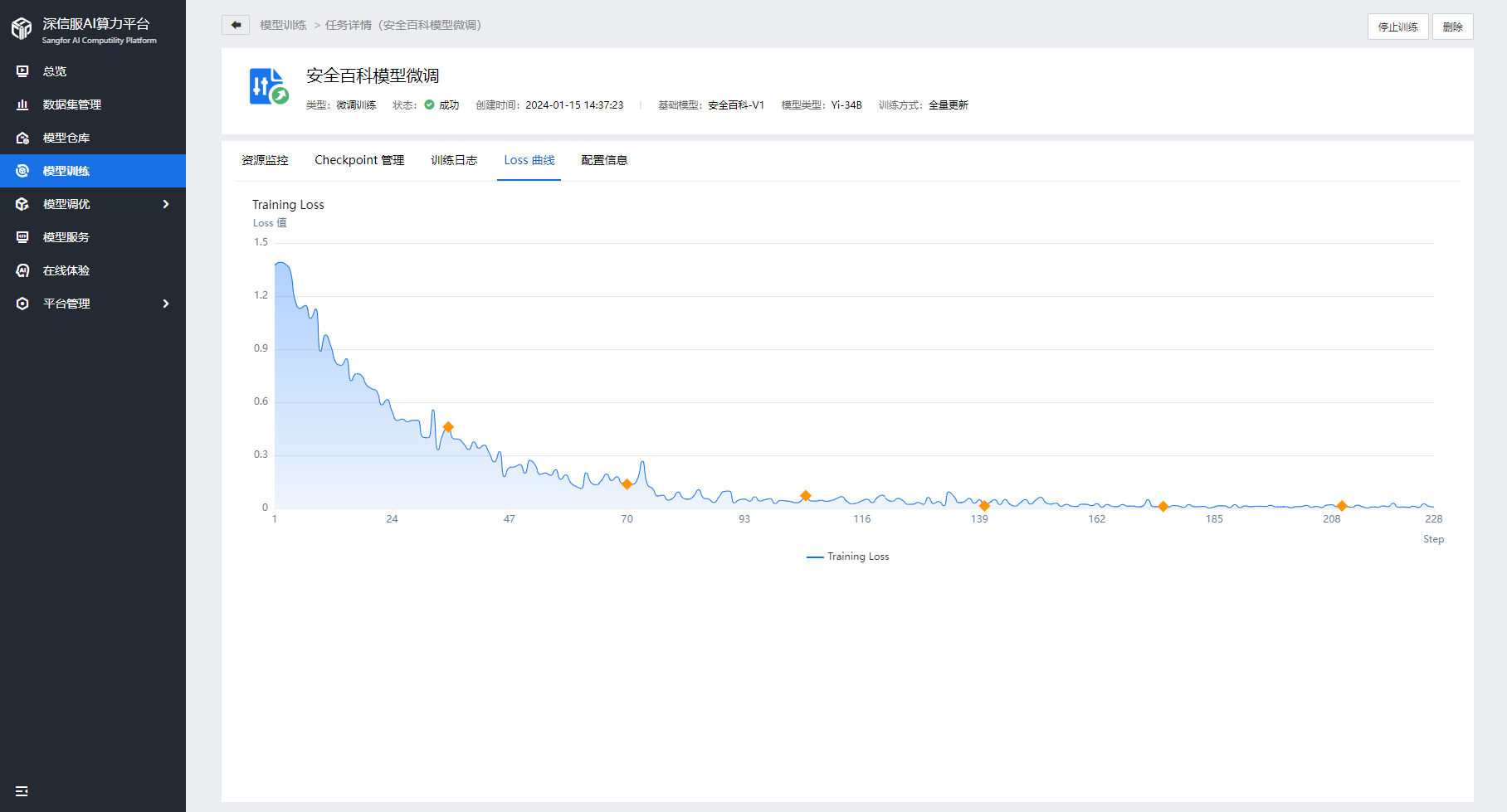Switch to the 资源监控 tab
This screenshot has height=812, width=1507.
click(x=265, y=160)
